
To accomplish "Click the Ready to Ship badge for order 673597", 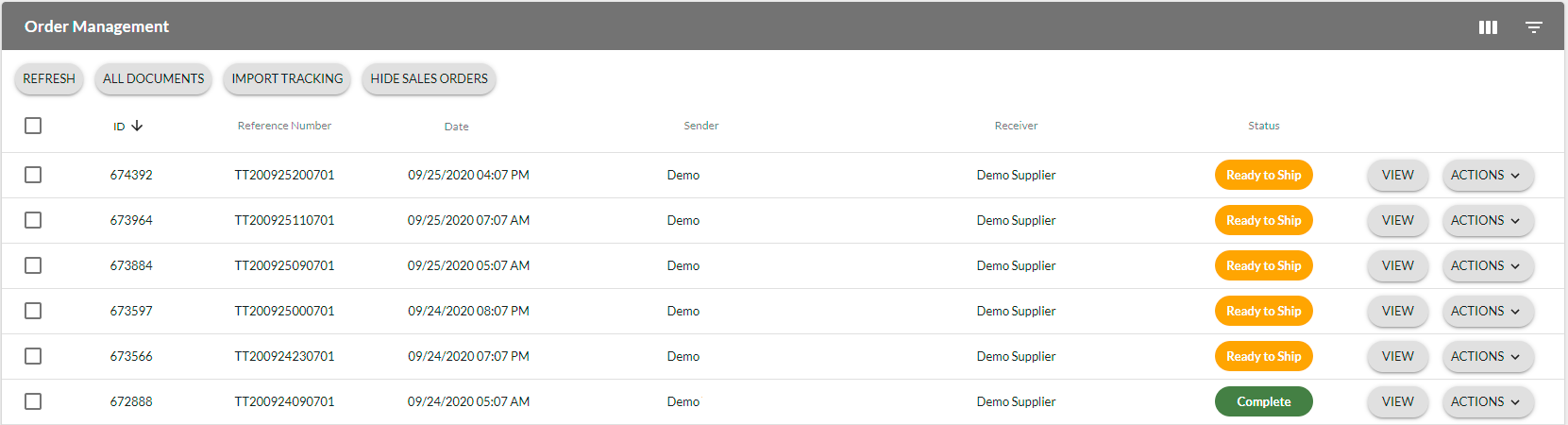I will [x=1263, y=311].
